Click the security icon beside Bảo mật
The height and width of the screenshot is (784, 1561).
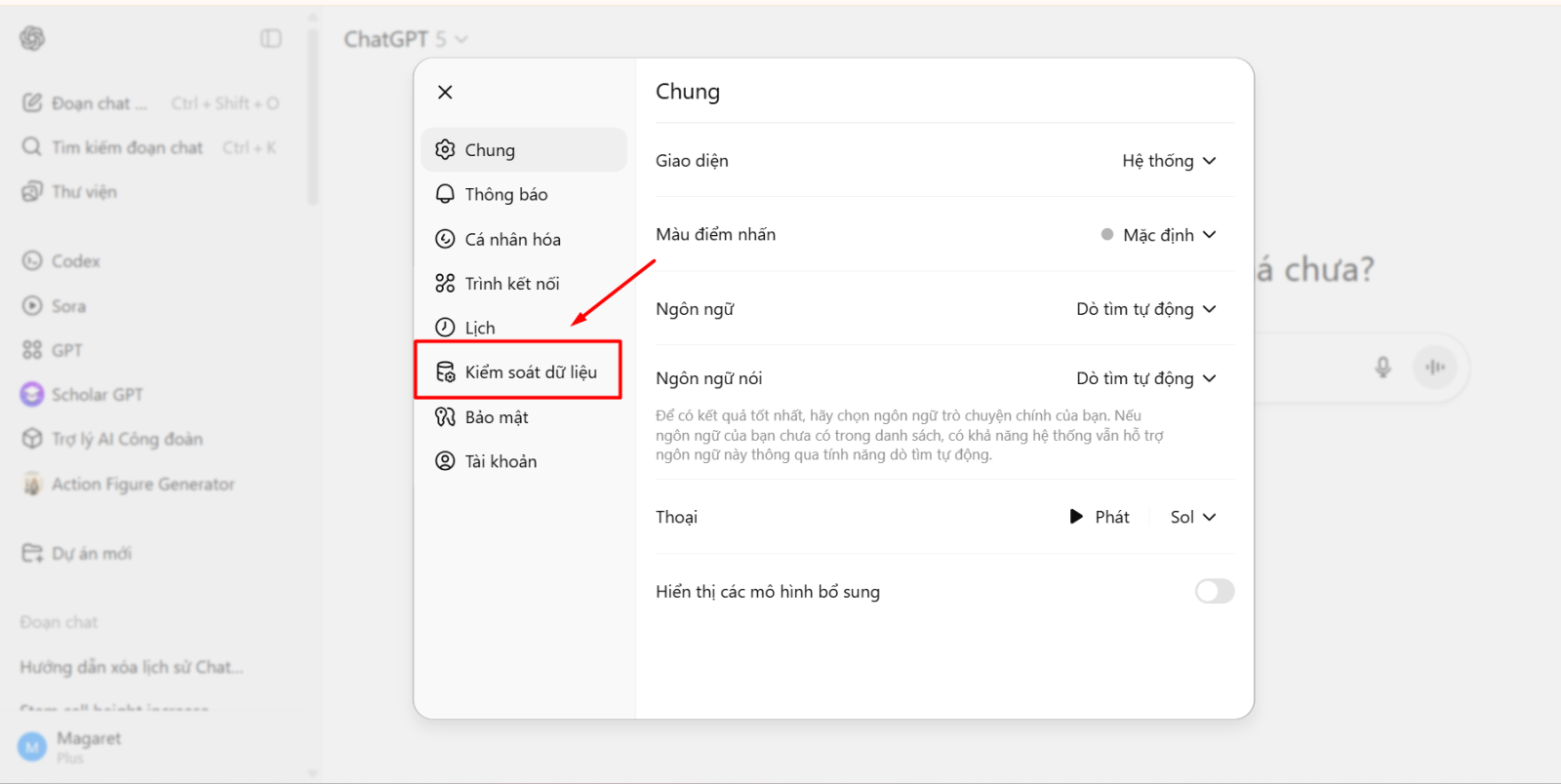[445, 417]
